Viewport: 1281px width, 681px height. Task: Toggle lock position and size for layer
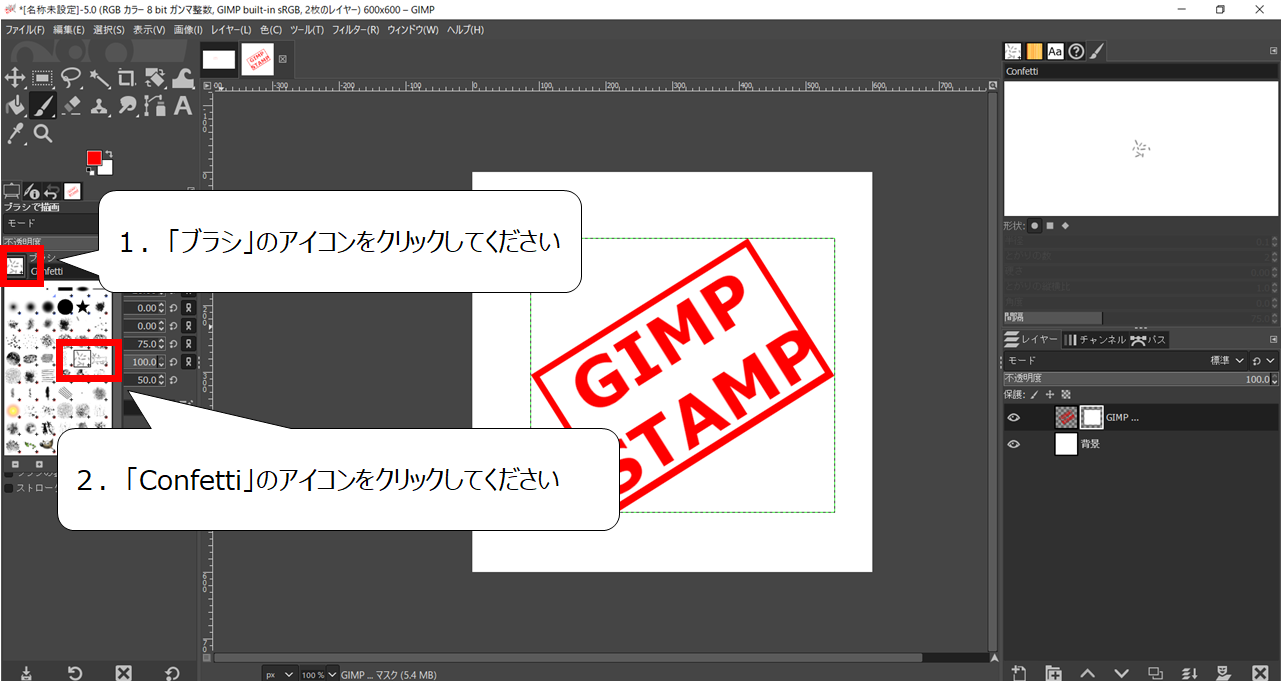(x=1050, y=395)
